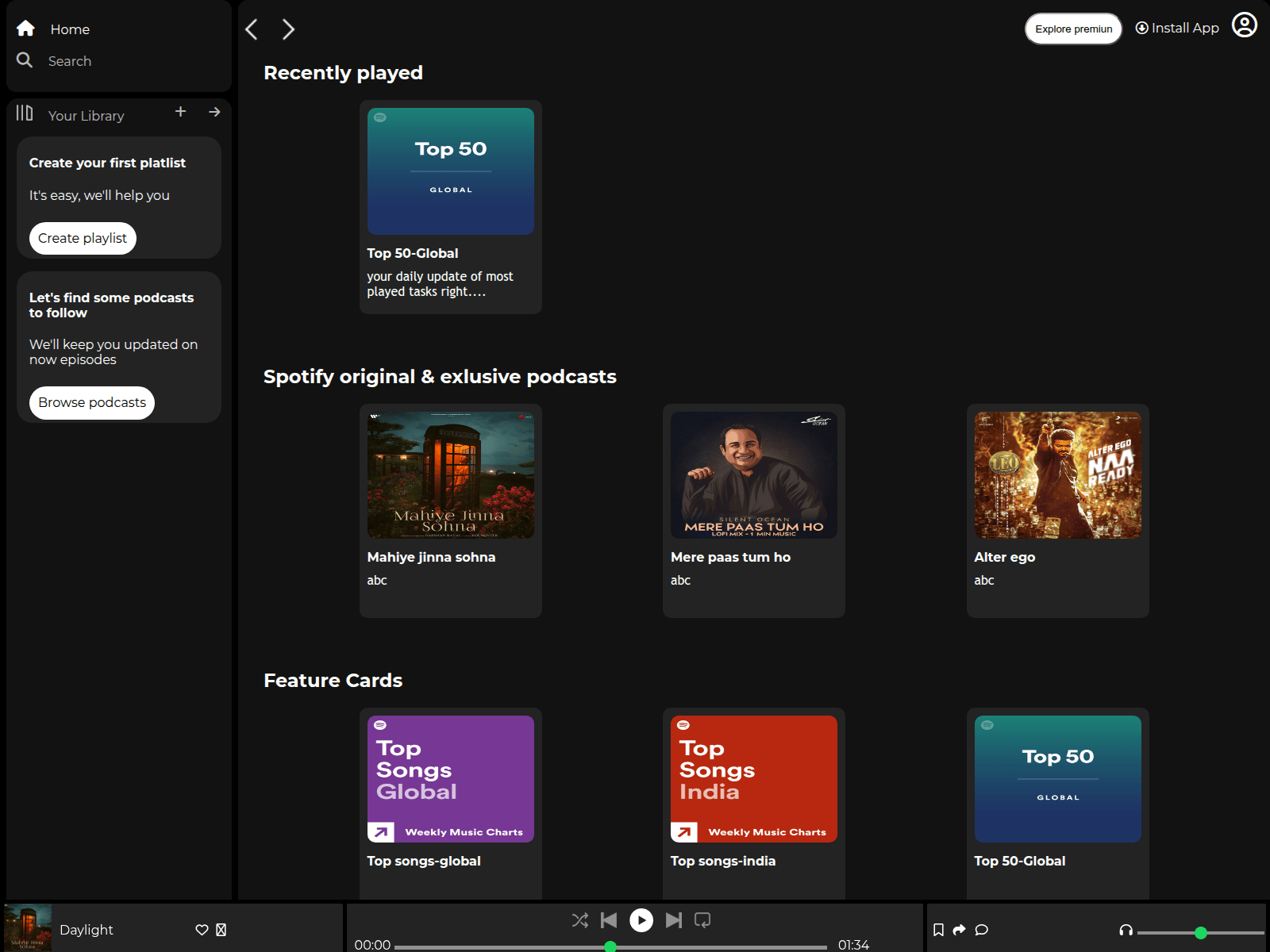The height and width of the screenshot is (952, 1270).
Task: Open the Mere paas tum ho cover
Action: click(x=754, y=475)
